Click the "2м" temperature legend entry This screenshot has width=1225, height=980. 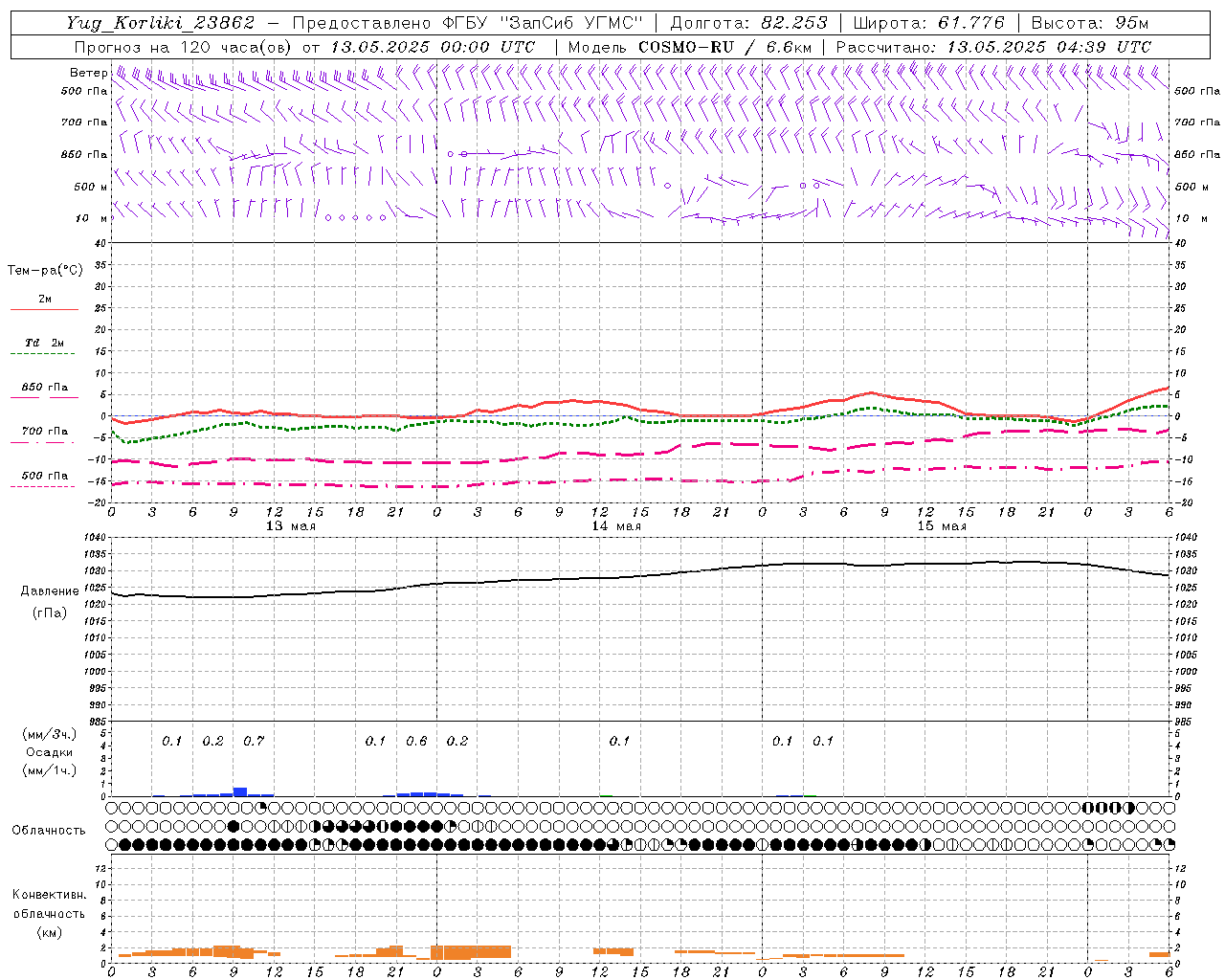[x=45, y=299]
